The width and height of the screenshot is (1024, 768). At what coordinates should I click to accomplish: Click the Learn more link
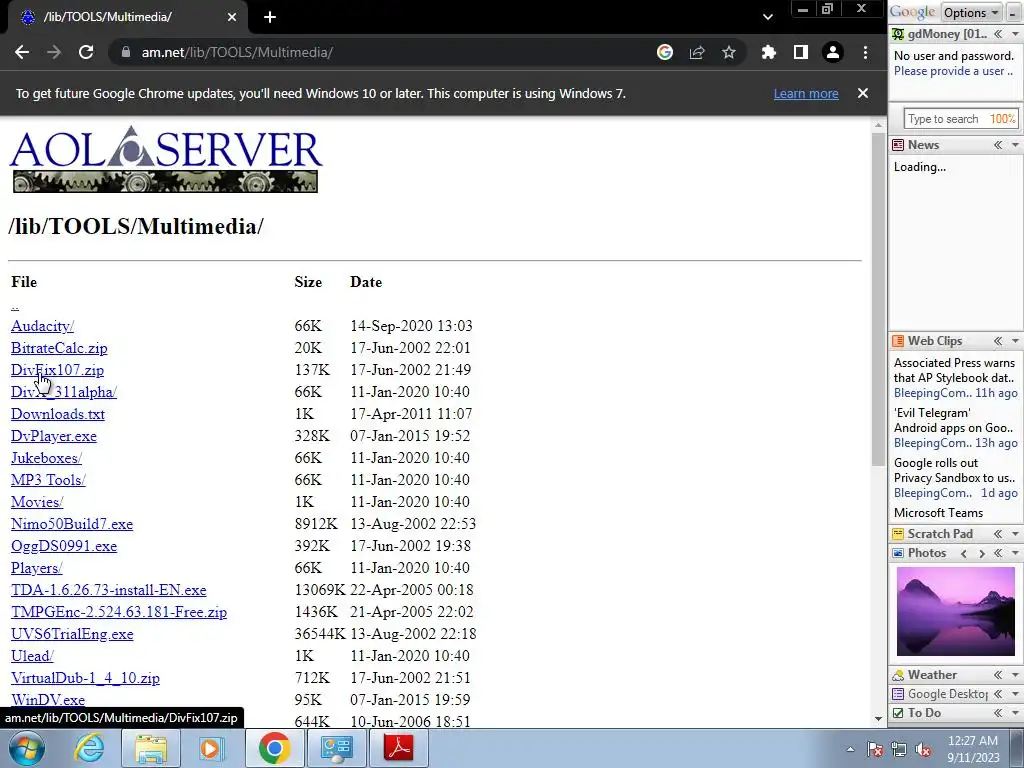[806, 93]
